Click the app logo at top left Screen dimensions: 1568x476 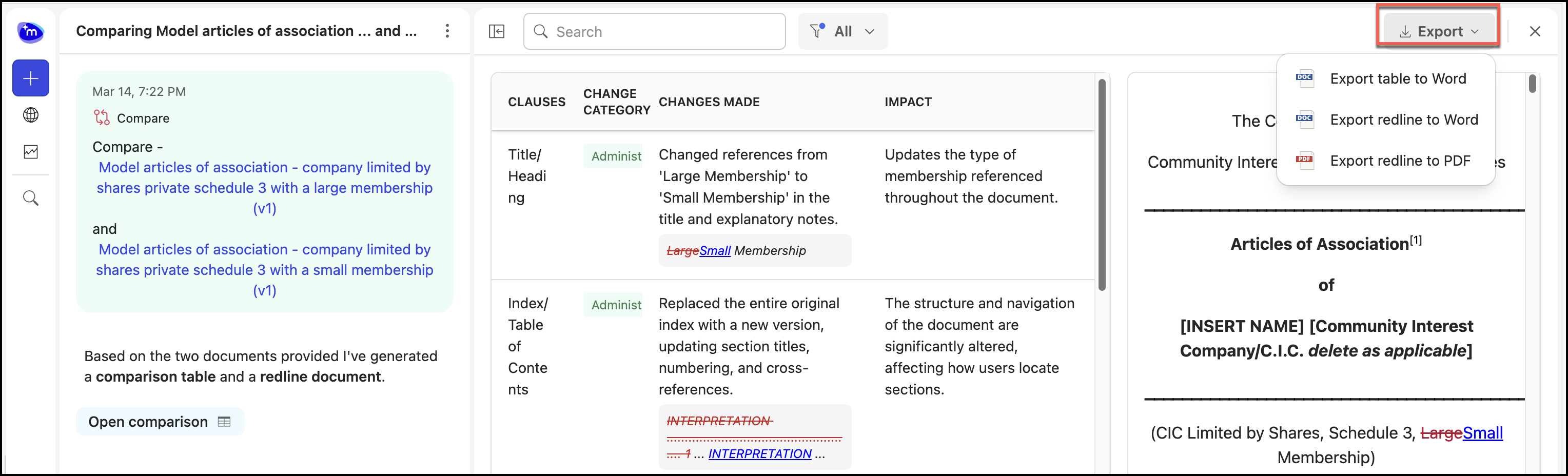[x=30, y=32]
